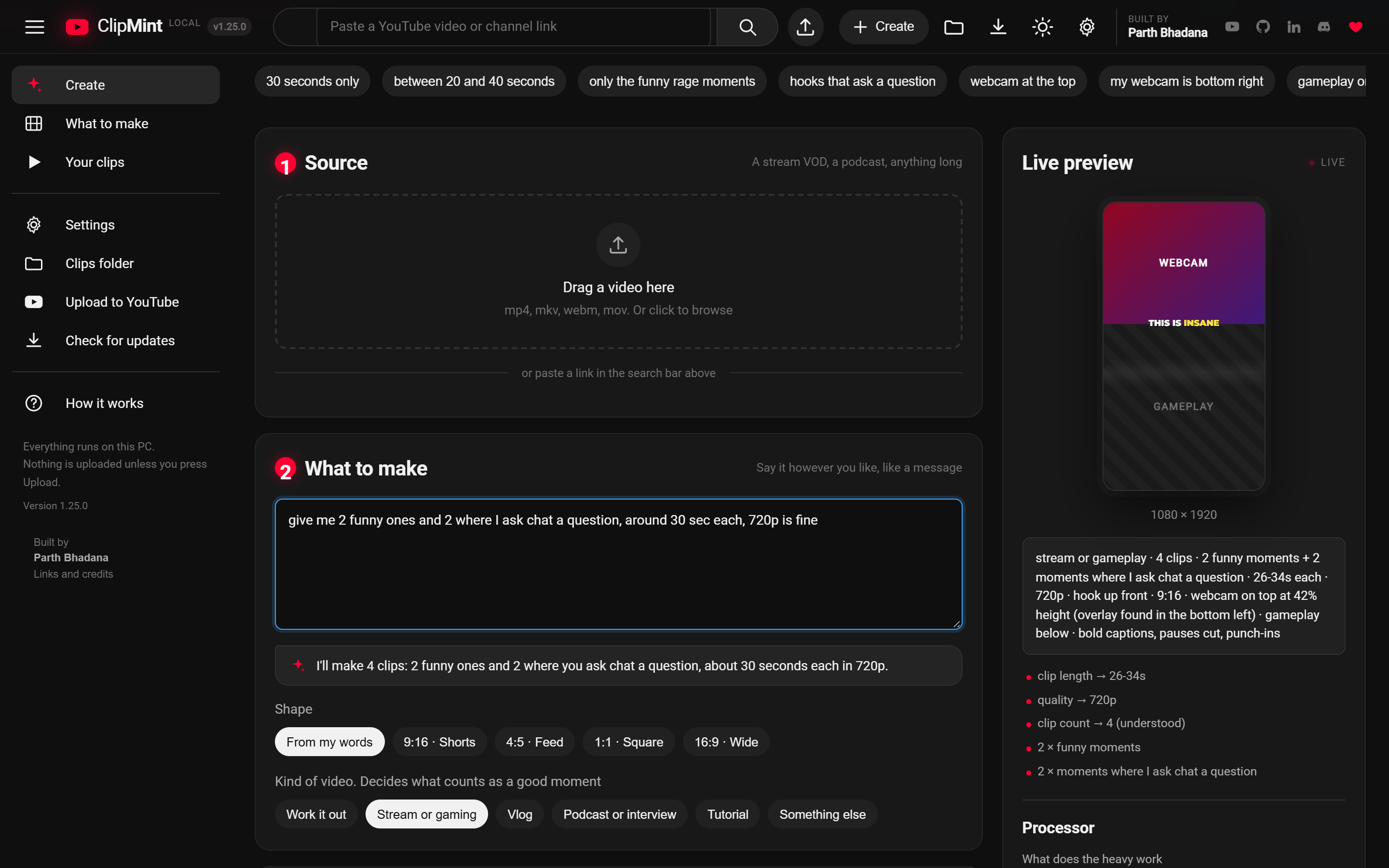Screen dimensions: 1389x868
Task: Select Upload to YouTube in sidebar
Action: click(x=115, y=302)
